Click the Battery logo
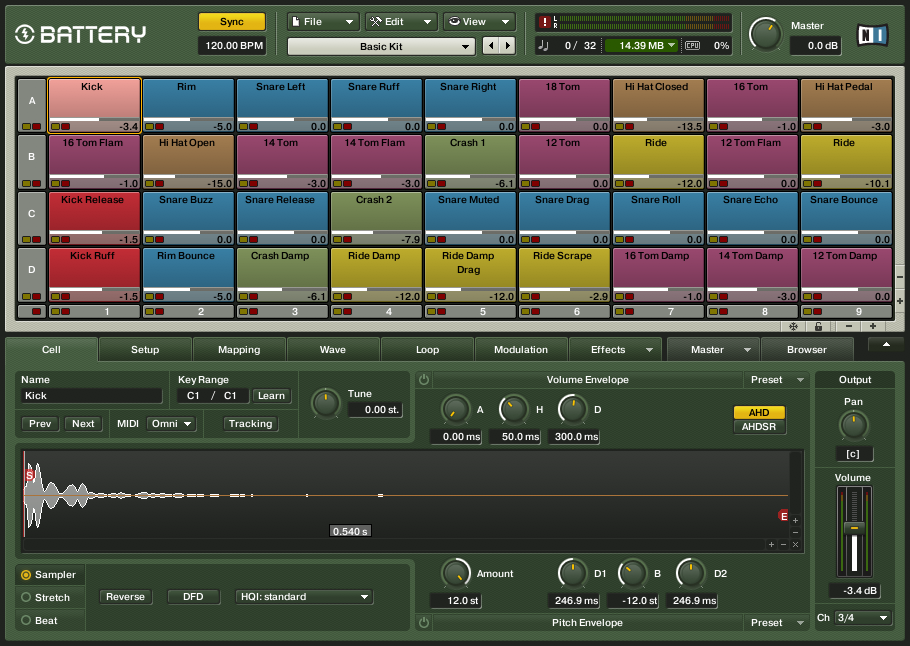Screen dimensions: 910x646 [80, 34]
